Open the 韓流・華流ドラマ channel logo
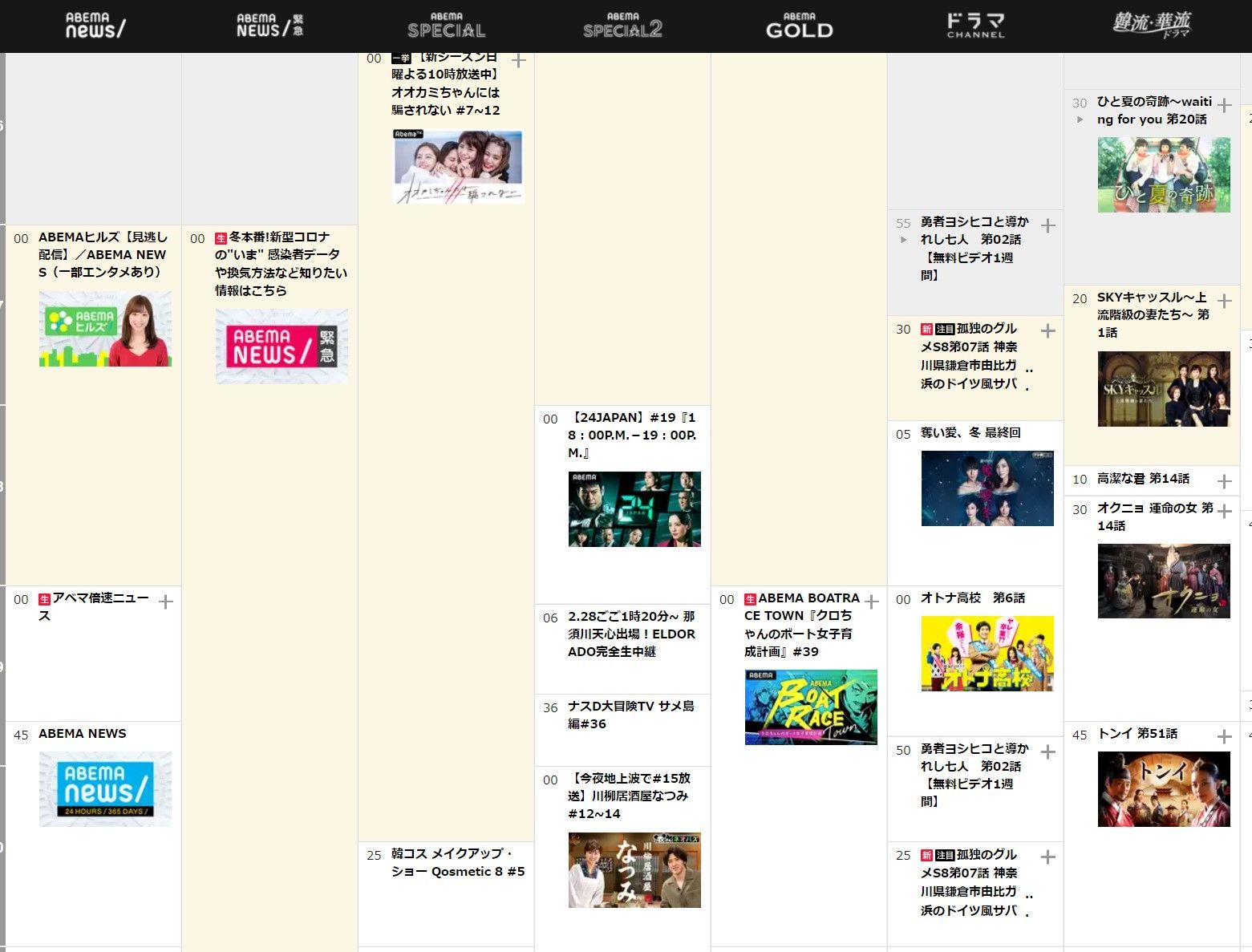 [1152, 24]
